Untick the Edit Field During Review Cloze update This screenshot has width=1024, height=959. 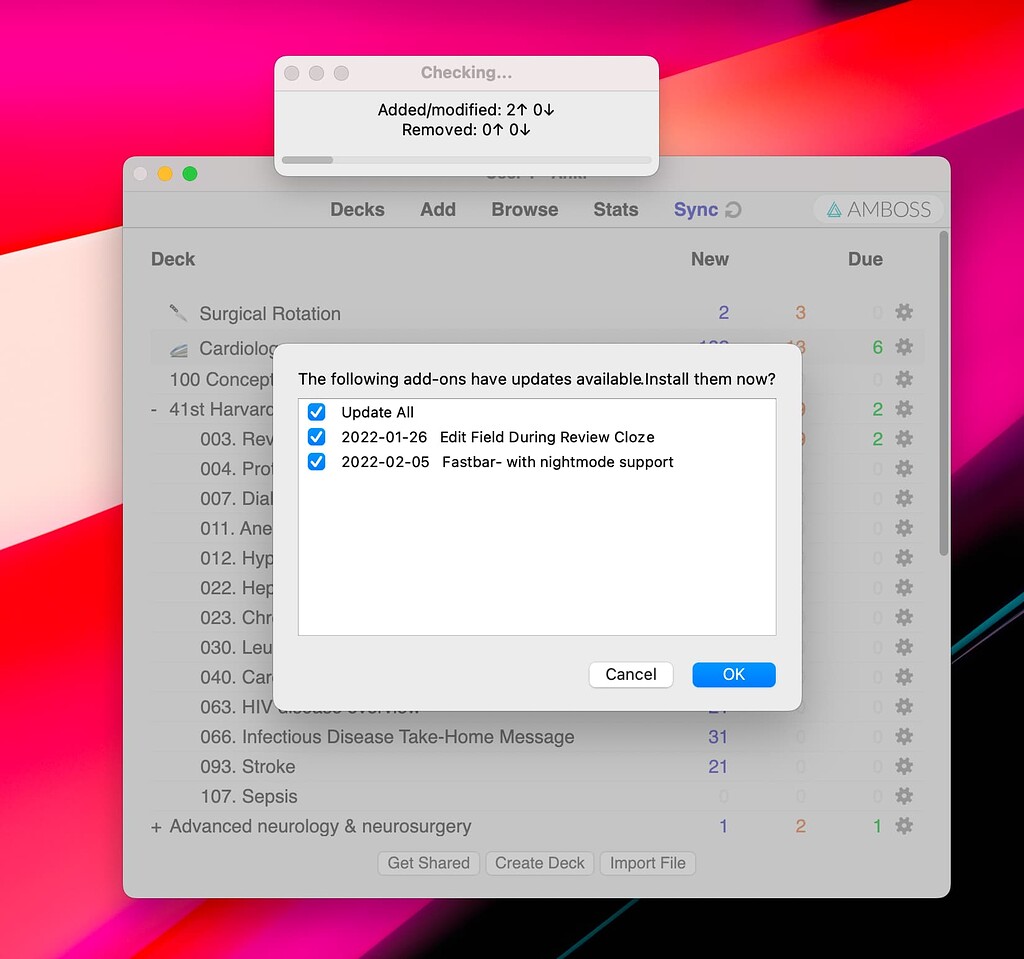click(316, 437)
